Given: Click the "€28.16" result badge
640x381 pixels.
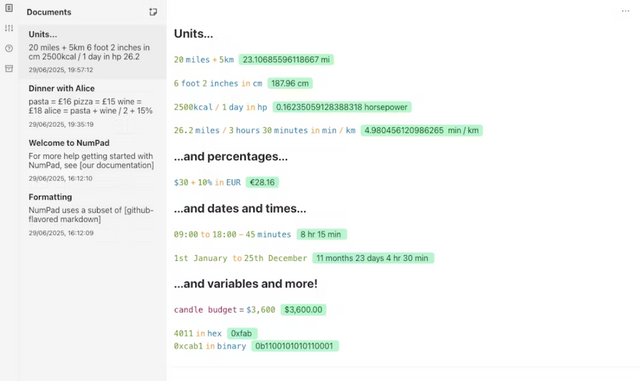Looking at the screenshot, I should pos(262,182).
